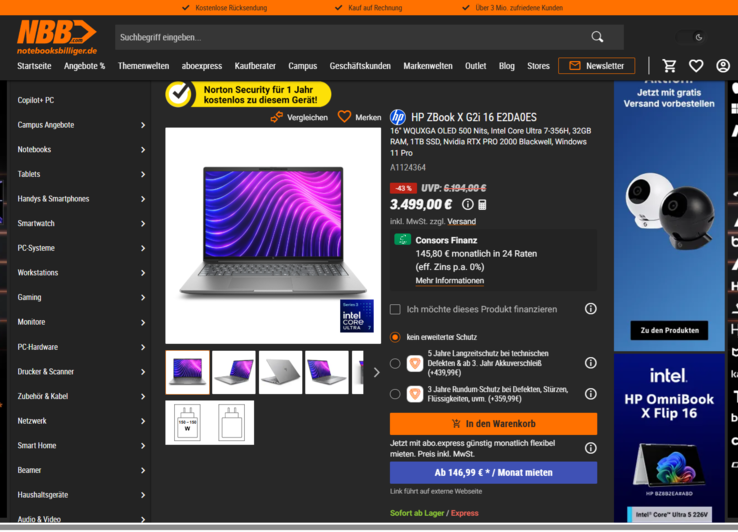
Task: Open the HP OmniBook X Flip 16 ad
Action: pos(669,438)
